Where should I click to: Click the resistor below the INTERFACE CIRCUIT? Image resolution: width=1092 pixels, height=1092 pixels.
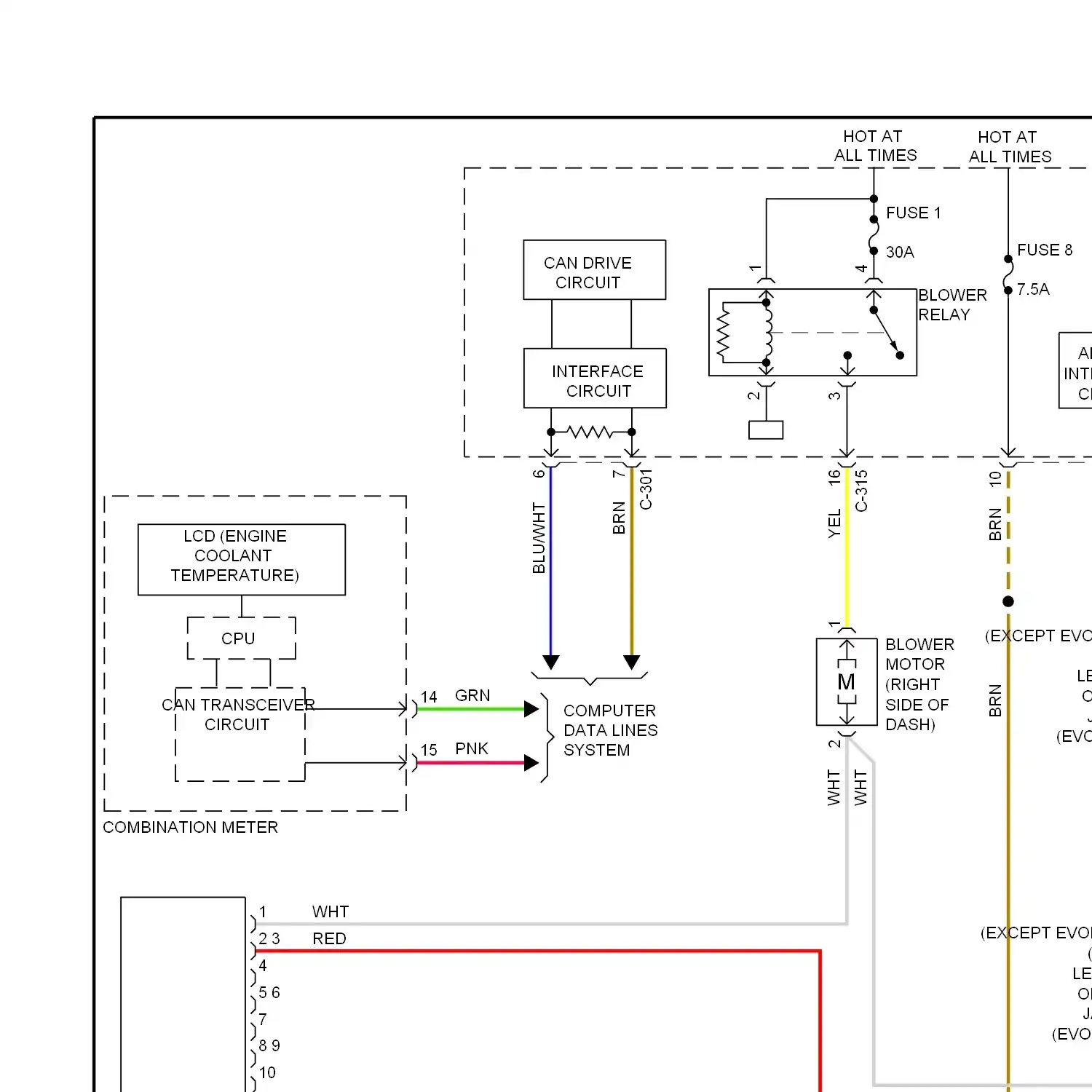pyautogui.click(x=590, y=432)
